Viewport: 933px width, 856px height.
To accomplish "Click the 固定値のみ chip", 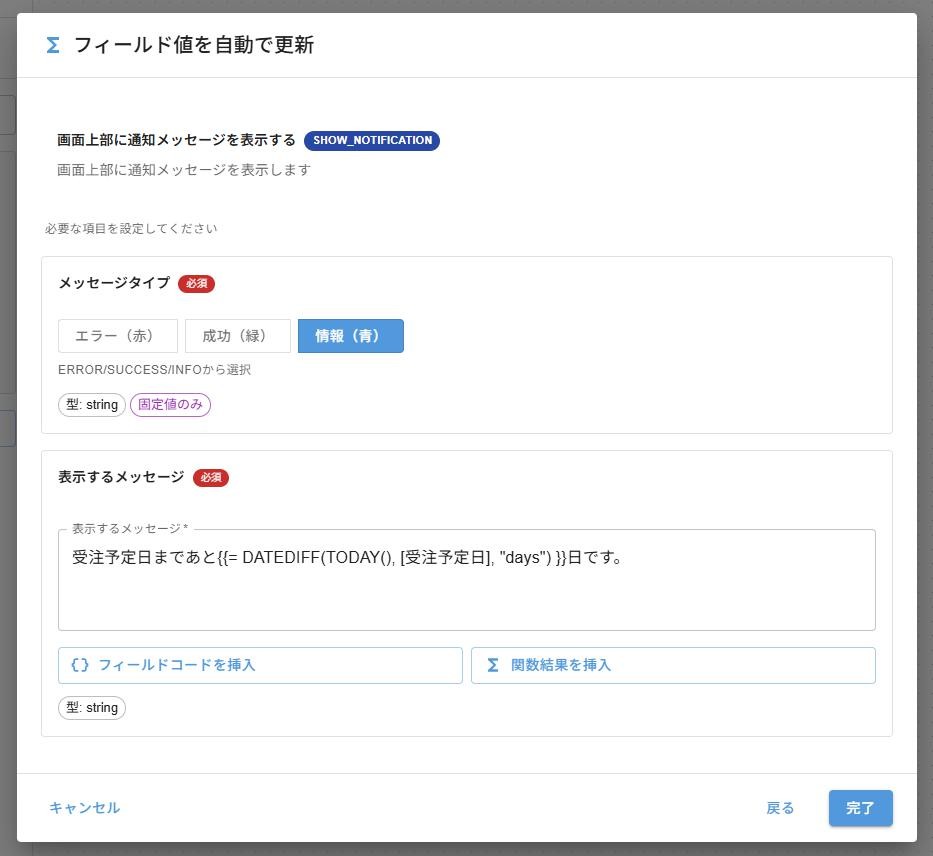I will point(170,405).
